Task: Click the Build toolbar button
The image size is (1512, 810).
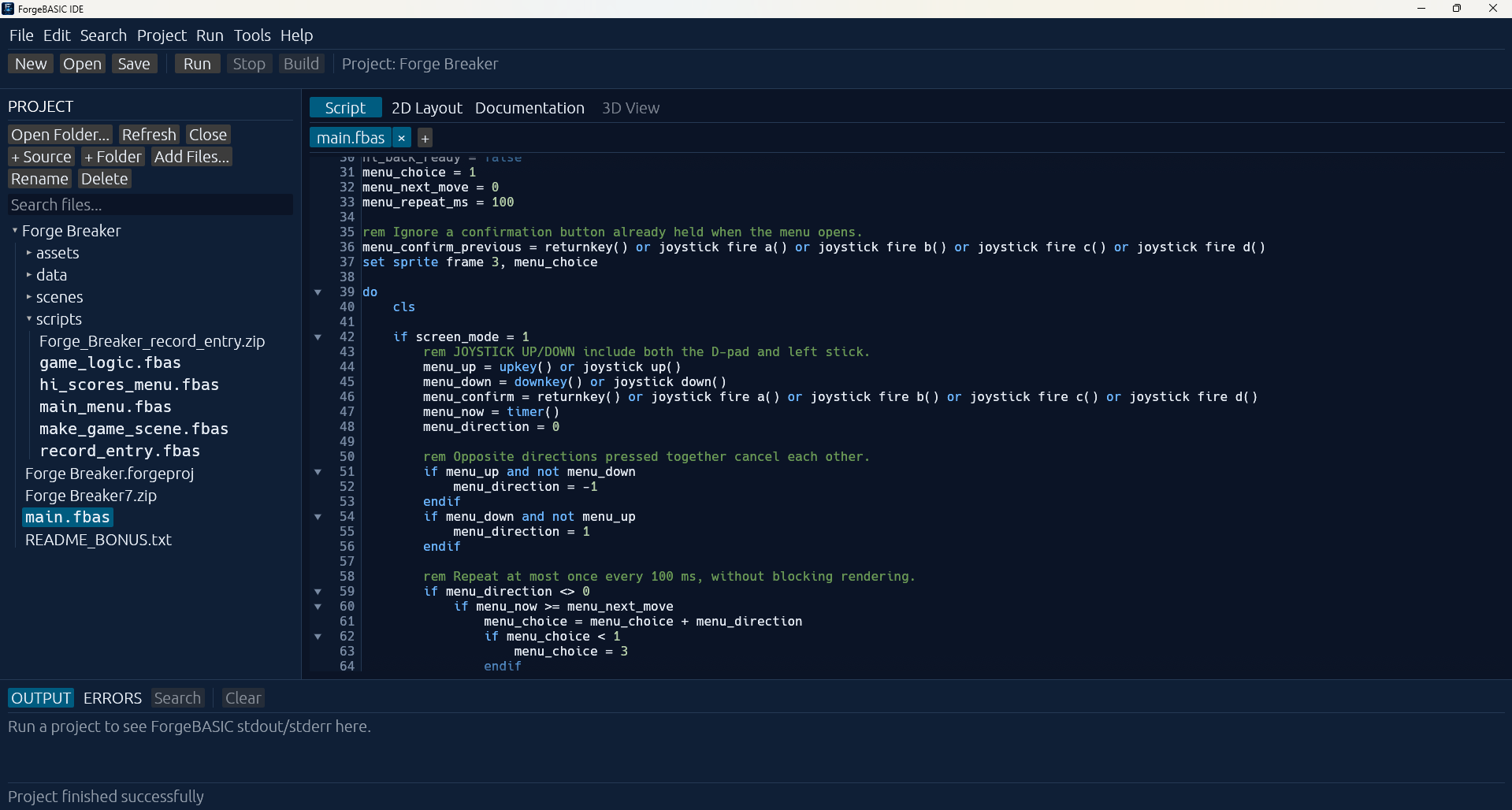Action: point(301,64)
